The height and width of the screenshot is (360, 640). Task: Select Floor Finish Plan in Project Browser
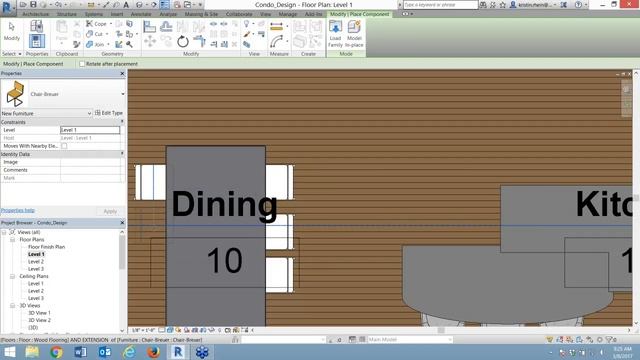point(46,247)
